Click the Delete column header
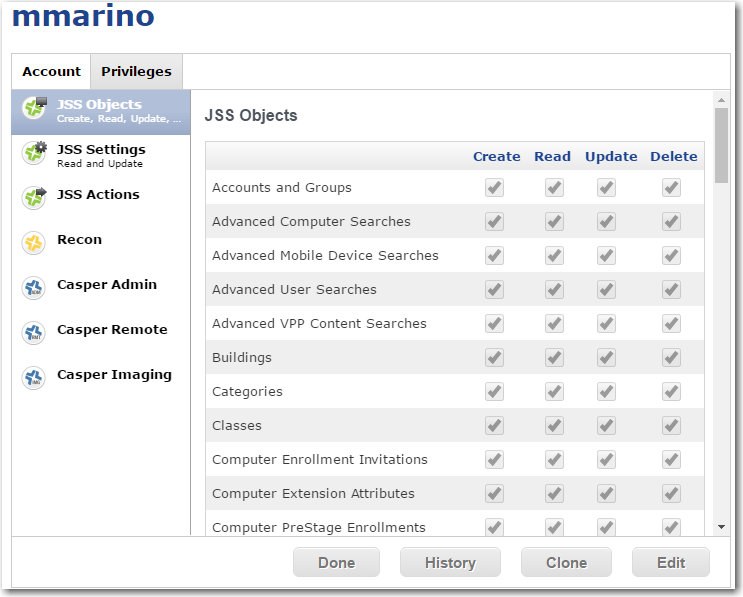Viewport: 743px width, 597px height. tap(673, 156)
